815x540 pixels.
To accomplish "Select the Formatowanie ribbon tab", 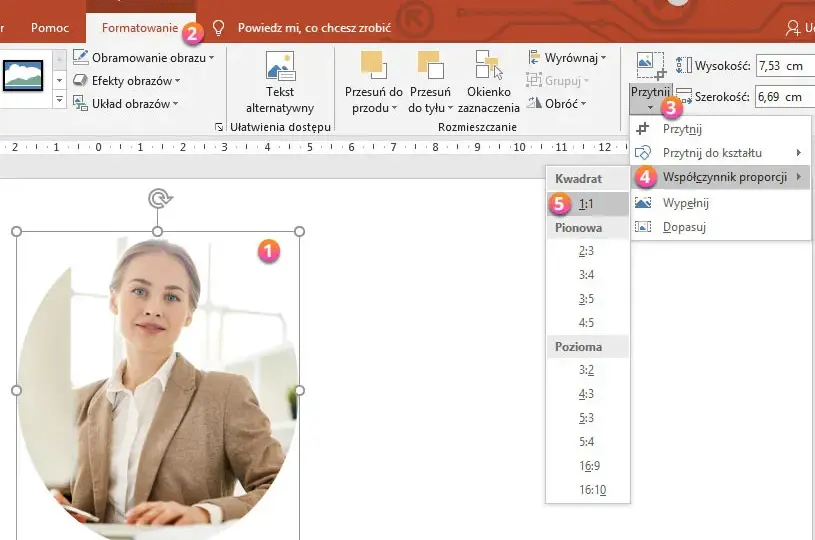I will 140,28.
